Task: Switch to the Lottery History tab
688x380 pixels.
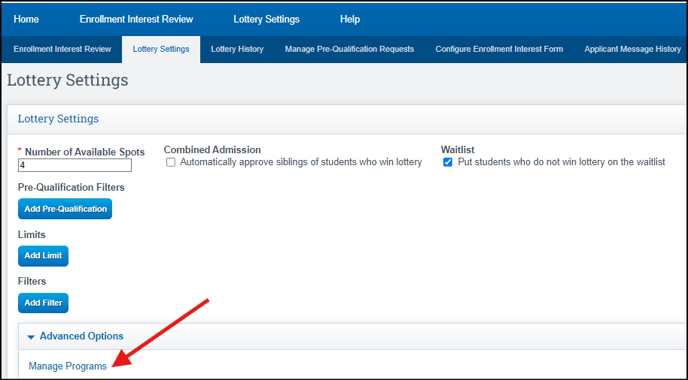Action: click(237, 49)
